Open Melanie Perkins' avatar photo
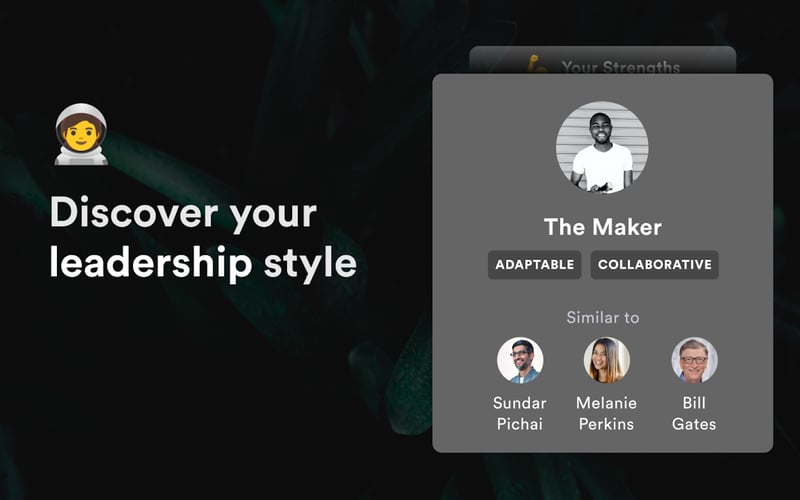The width and height of the screenshot is (800, 500). [x=607, y=360]
